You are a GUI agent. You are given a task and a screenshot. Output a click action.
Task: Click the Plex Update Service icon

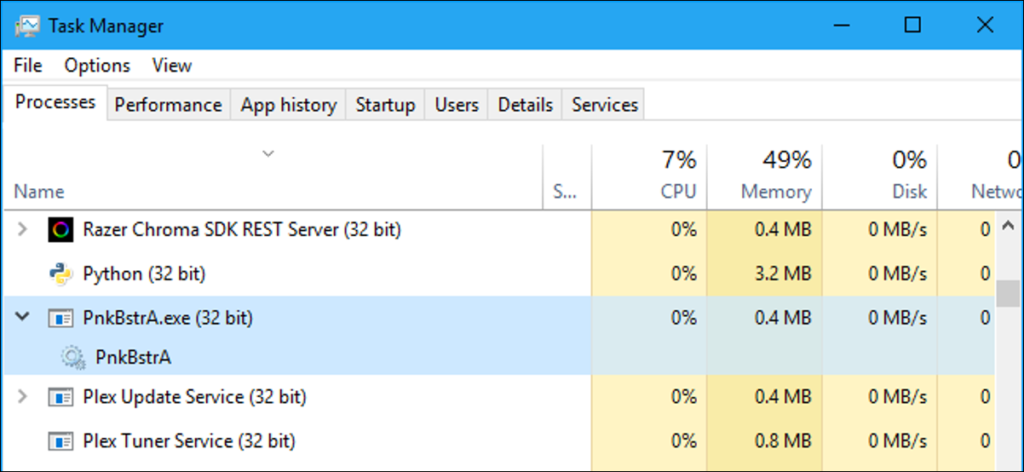click(x=60, y=397)
